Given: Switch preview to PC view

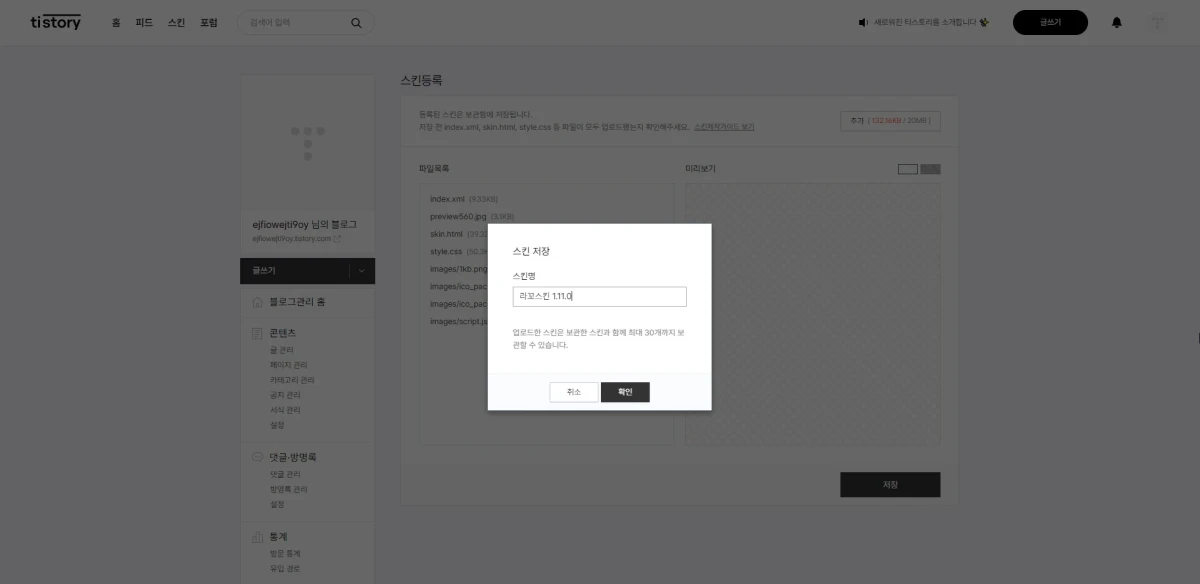Looking at the screenshot, I should (x=908, y=169).
